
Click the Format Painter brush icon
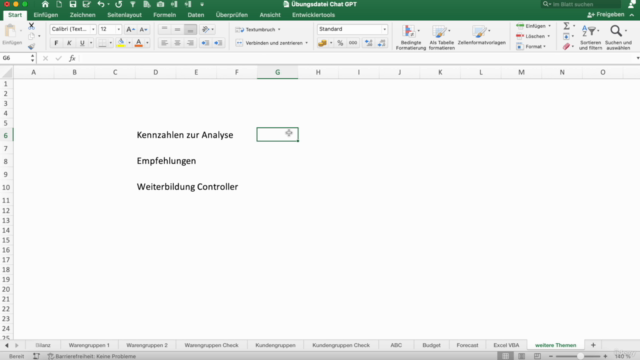[x=31, y=47]
